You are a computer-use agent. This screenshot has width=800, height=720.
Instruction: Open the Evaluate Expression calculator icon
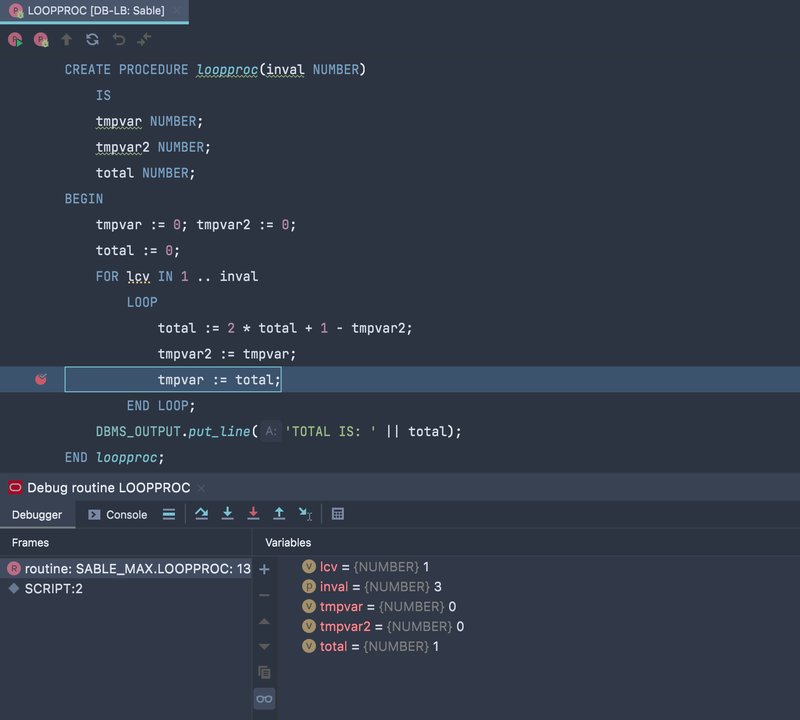338,514
